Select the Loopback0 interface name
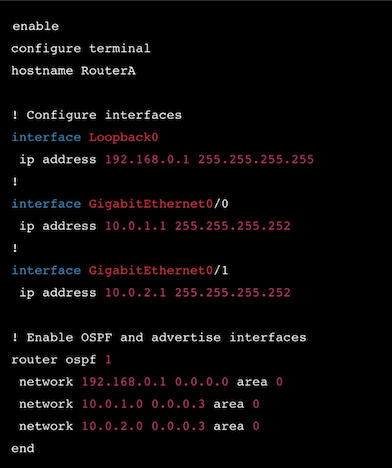This screenshot has width=392, height=468. point(123,137)
